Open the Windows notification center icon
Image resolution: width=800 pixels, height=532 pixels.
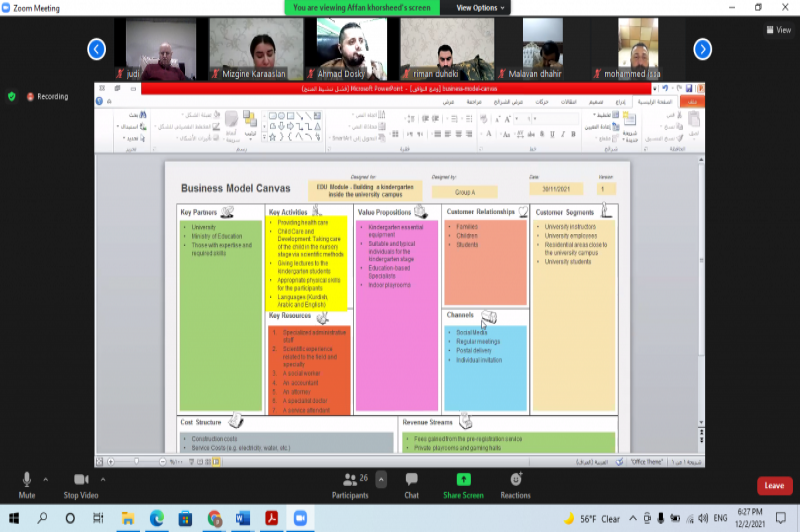coord(781,518)
